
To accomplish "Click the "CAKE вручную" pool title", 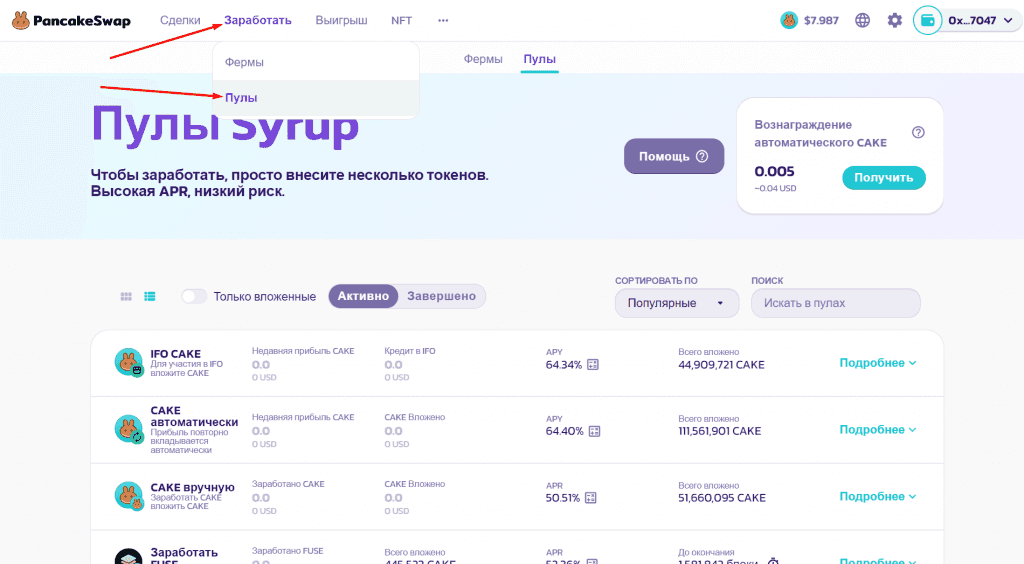I will (x=192, y=487).
